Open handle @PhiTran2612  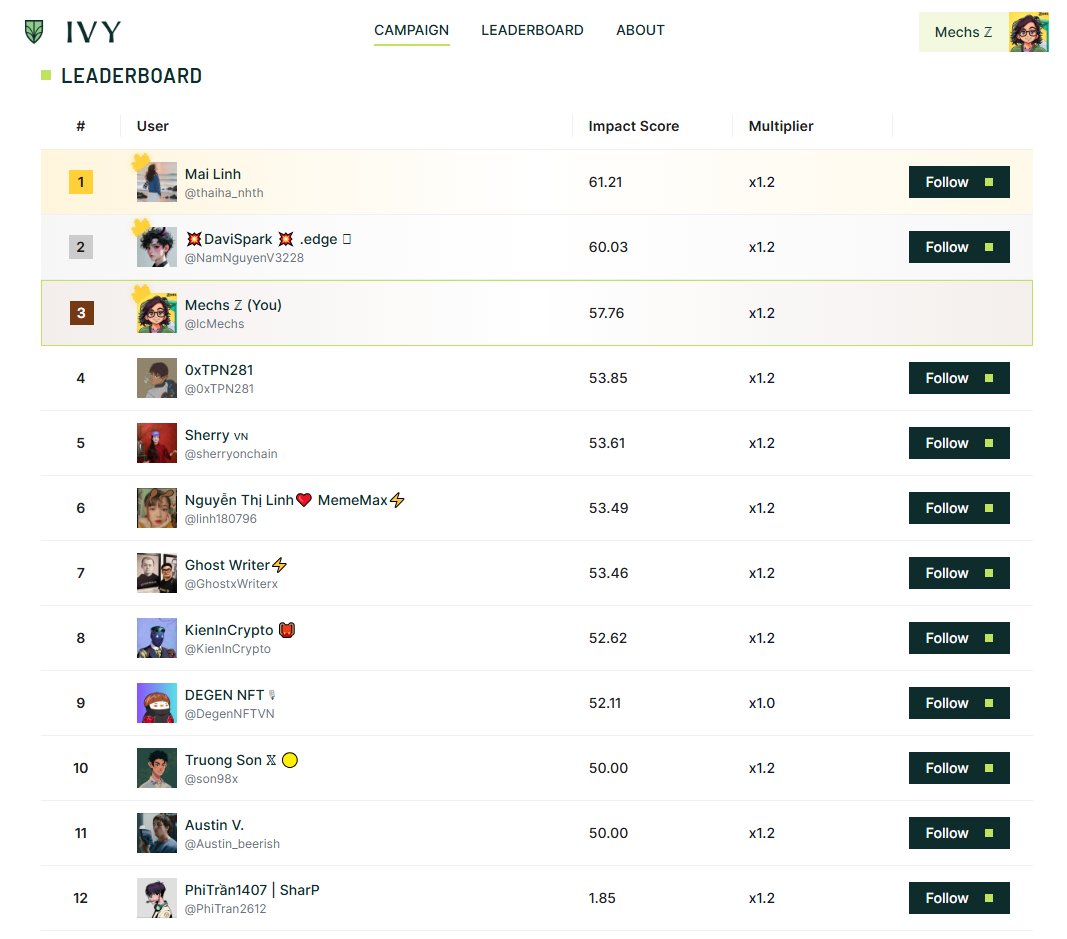tap(225, 909)
